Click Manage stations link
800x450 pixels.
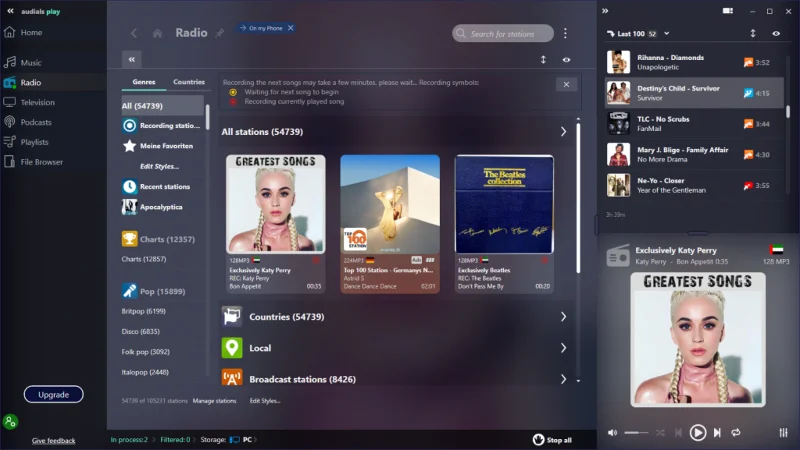[214, 401]
